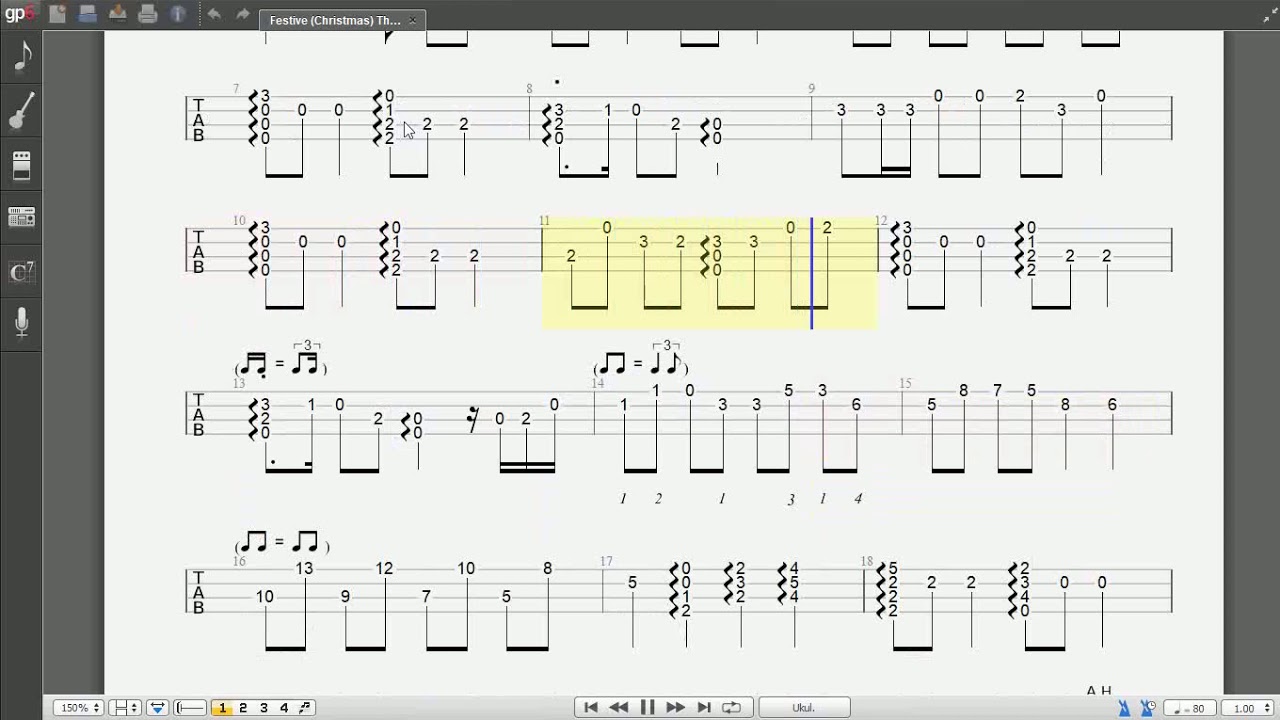Click the blue playback cursor in bar 11
This screenshot has height=720, width=1280.
pos(811,273)
